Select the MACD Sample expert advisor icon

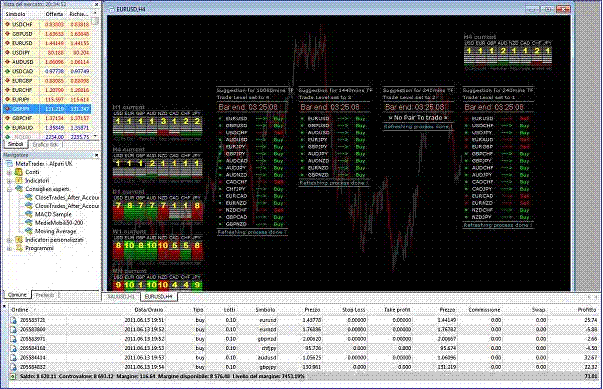[x=28, y=214]
